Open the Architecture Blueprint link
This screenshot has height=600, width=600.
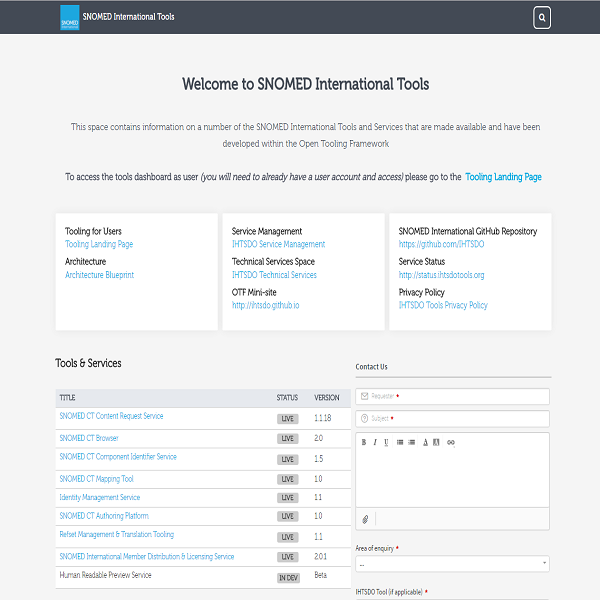(x=99, y=275)
